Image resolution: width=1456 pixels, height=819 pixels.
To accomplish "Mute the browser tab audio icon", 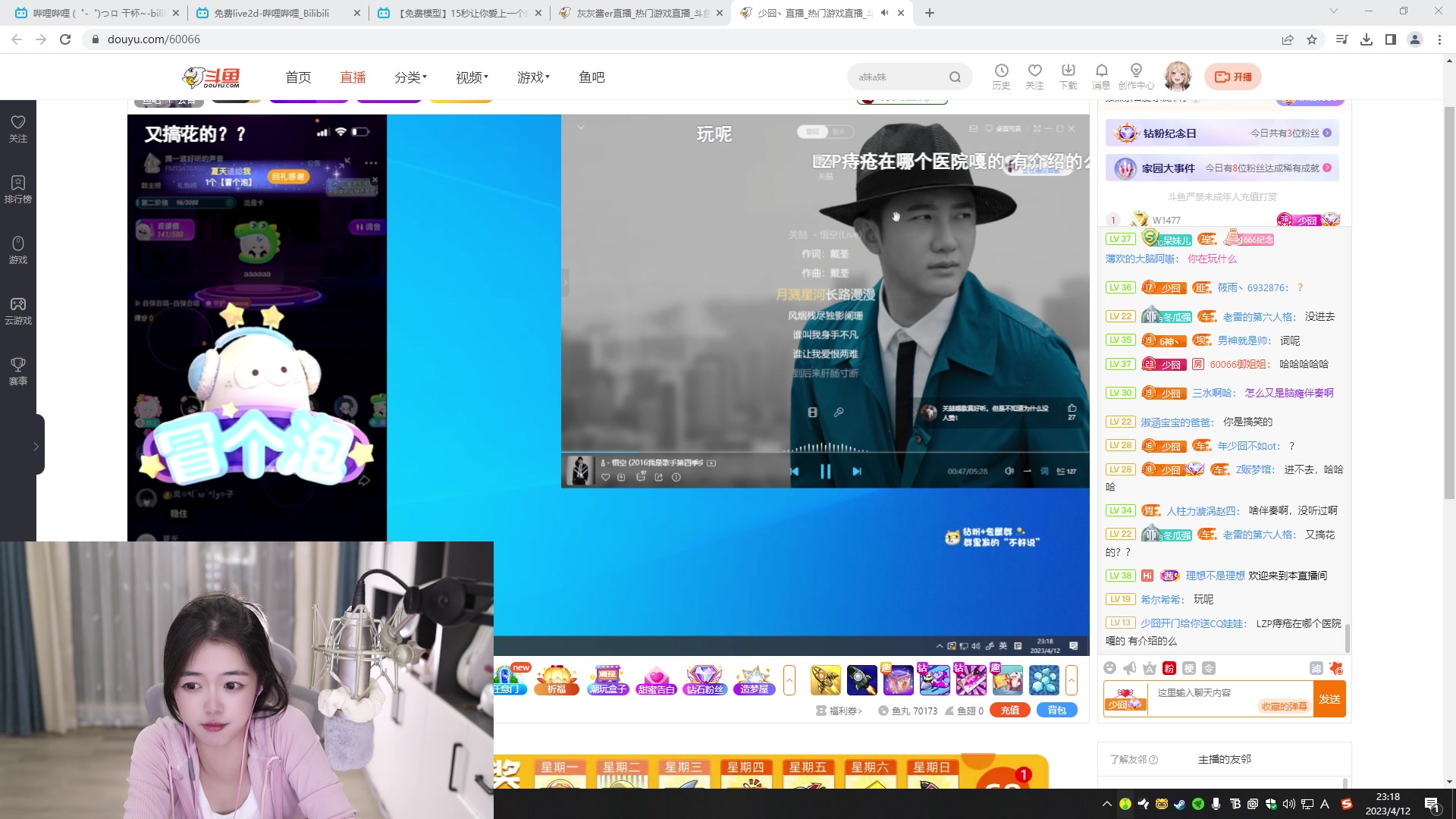I will click(x=884, y=13).
